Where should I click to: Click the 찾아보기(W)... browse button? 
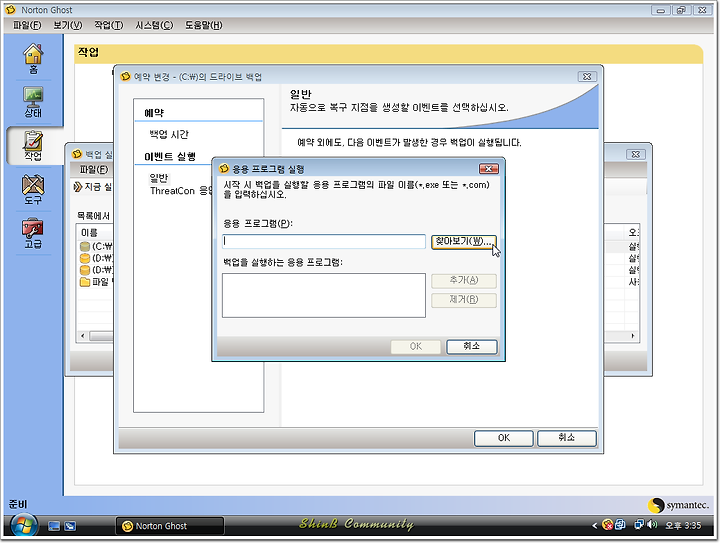[x=464, y=241]
